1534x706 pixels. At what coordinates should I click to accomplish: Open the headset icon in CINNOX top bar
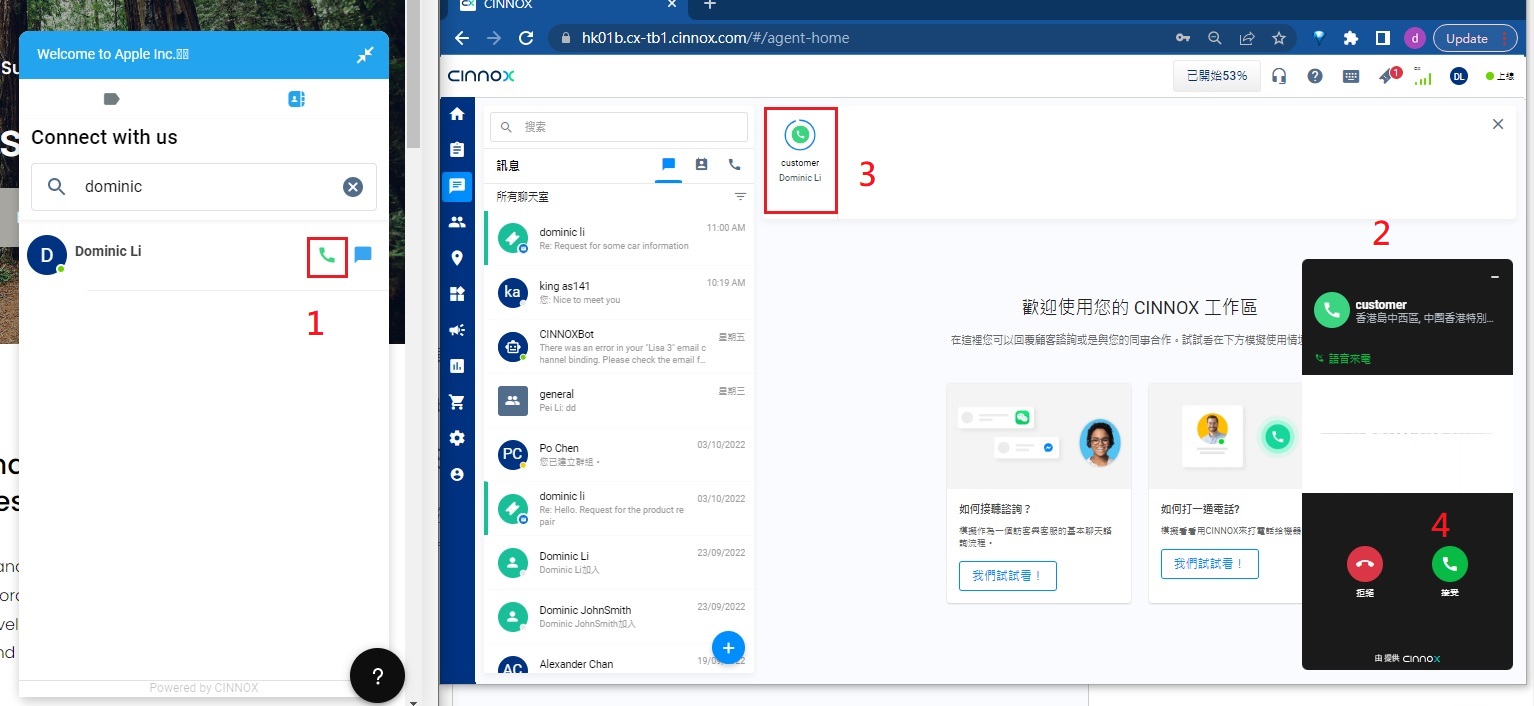pos(1279,76)
